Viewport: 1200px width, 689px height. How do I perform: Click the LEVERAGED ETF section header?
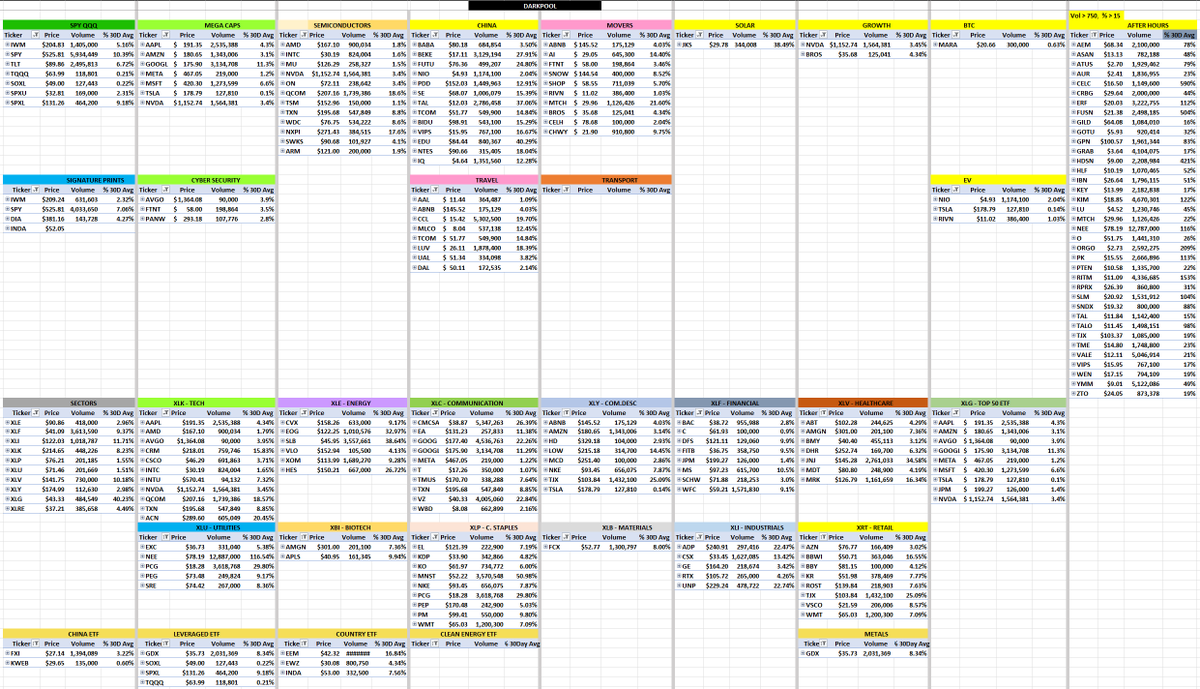point(204,632)
